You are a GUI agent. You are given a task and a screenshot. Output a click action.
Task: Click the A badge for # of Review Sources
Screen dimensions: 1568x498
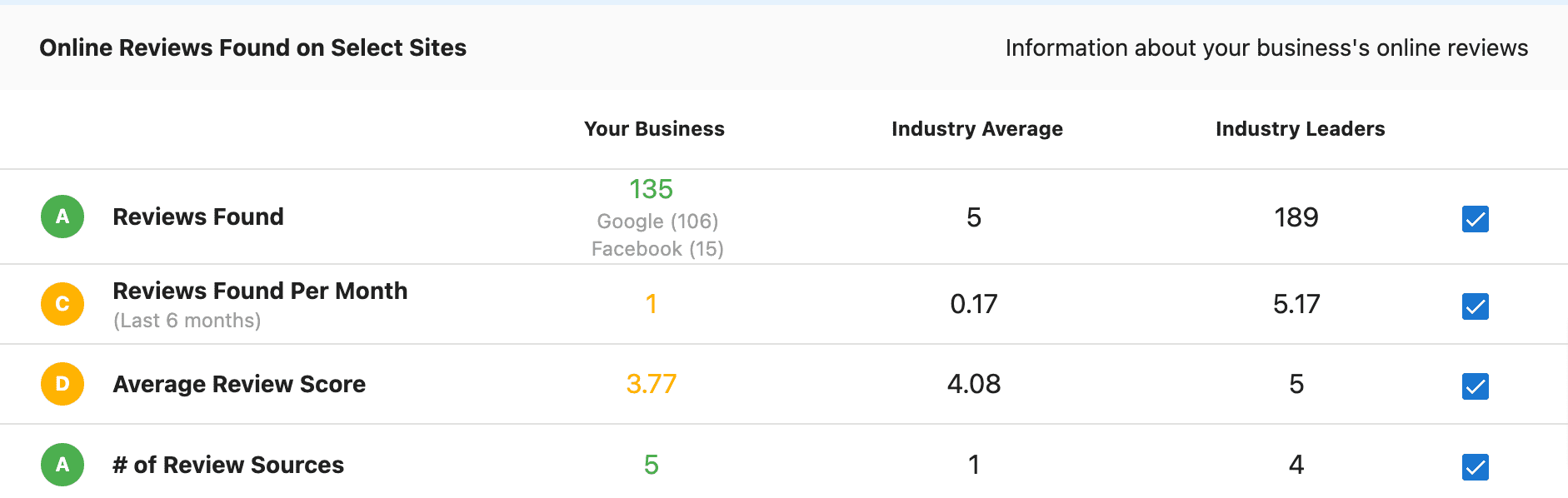coord(62,465)
